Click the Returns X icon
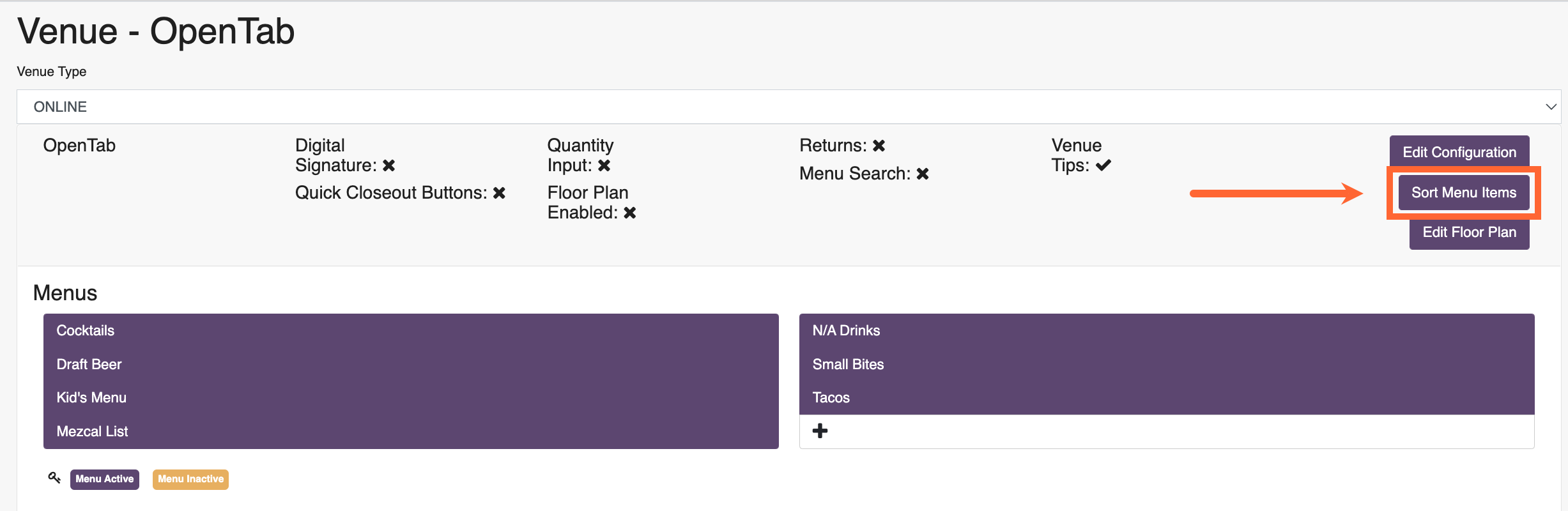Image resolution: width=1568 pixels, height=511 pixels. (x=879, y=146)
